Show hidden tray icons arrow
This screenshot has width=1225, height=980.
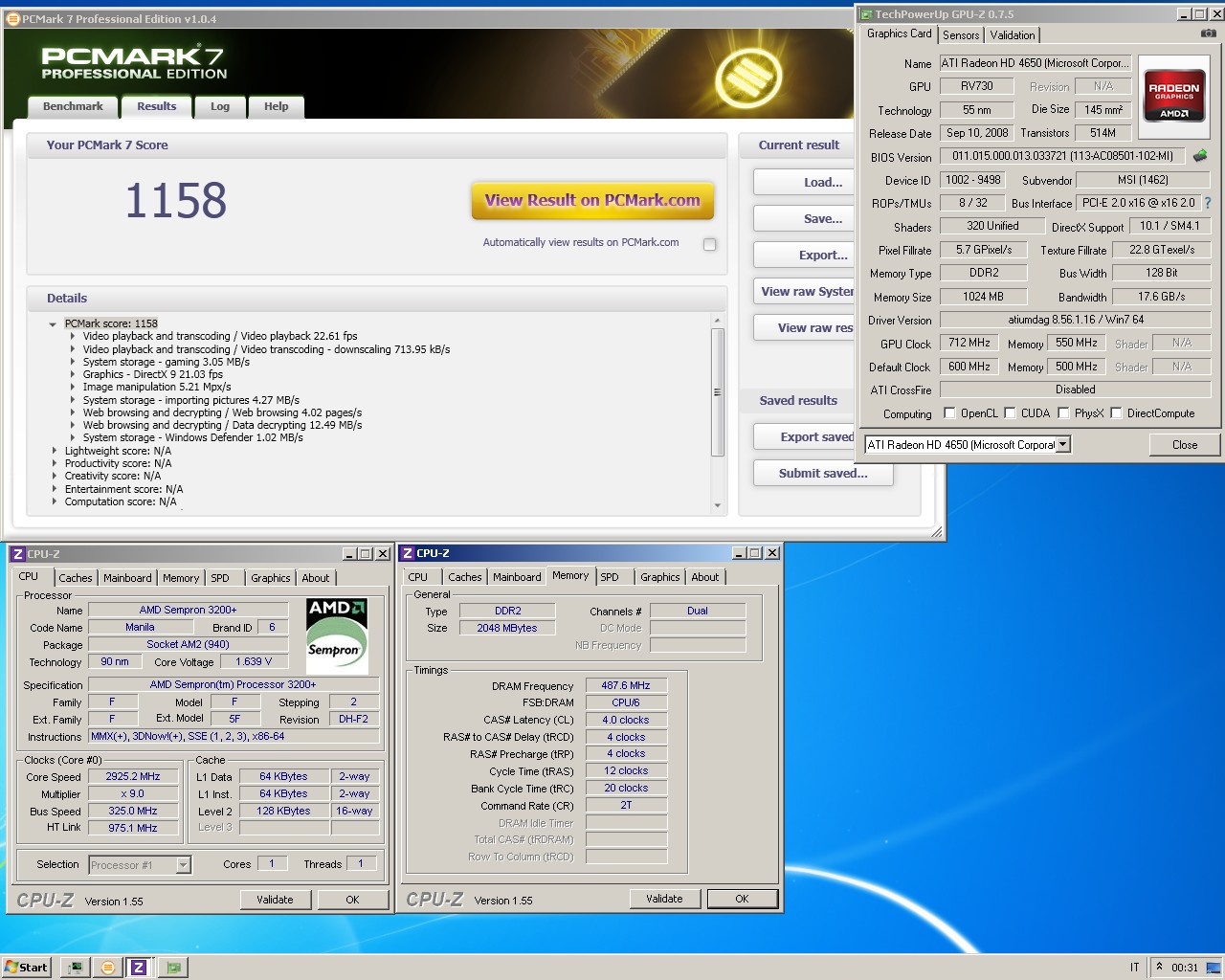(1159, 967)
